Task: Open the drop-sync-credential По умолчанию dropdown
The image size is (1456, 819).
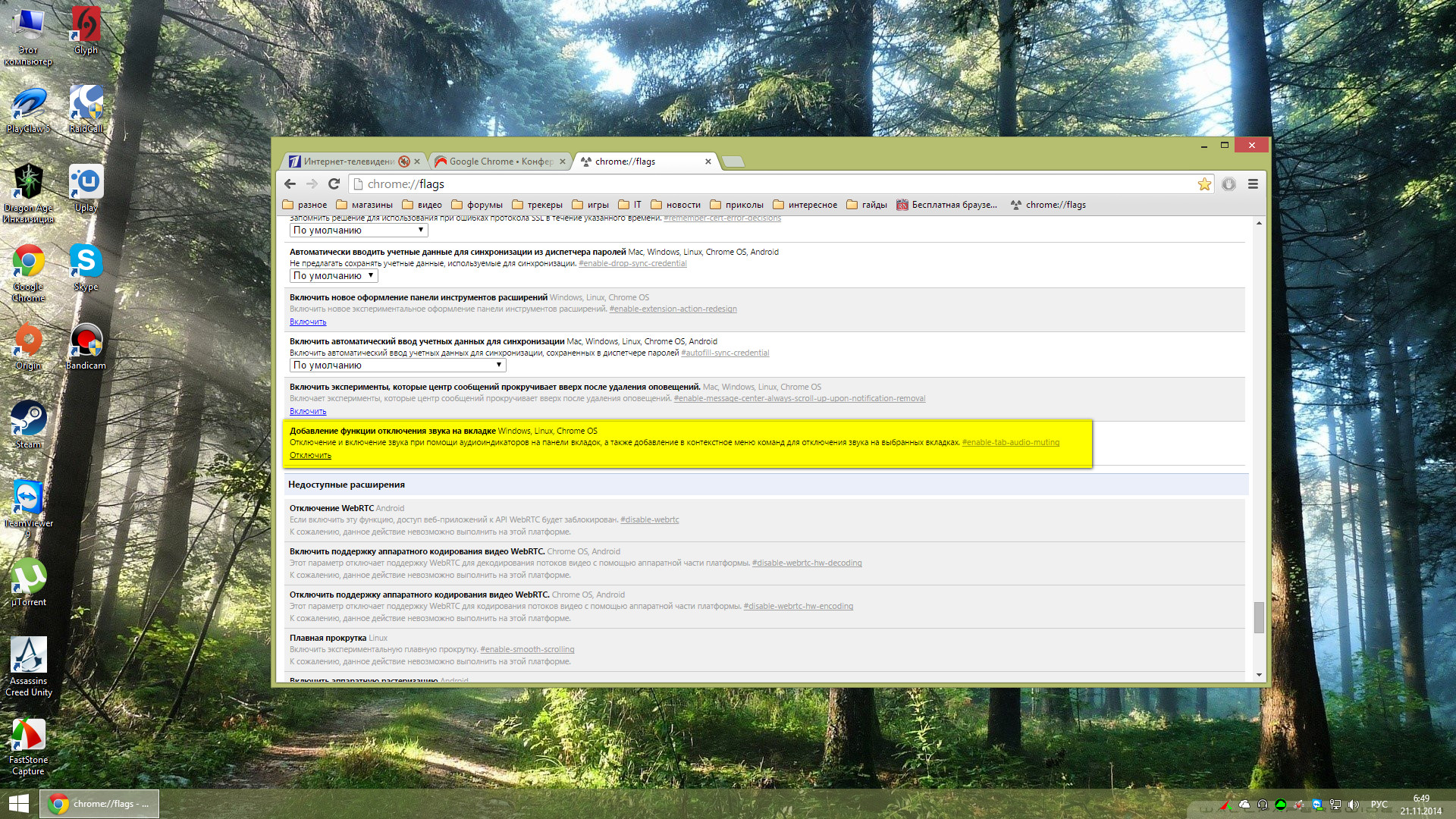Action: click(334, 276)
